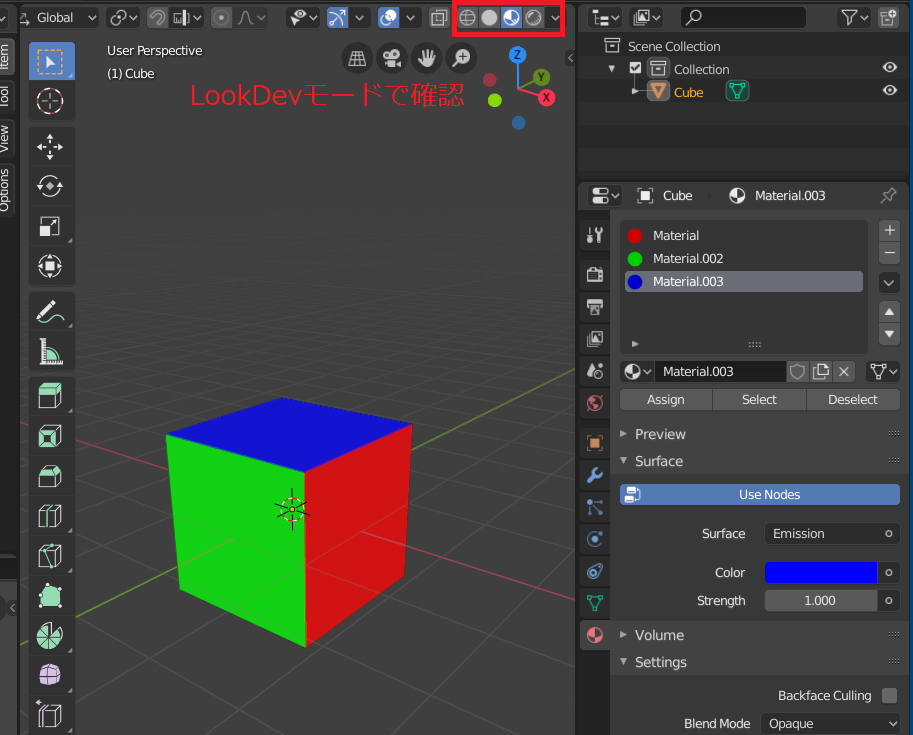Screen dimensions: 913x735
Task: Pick the Inset Faces tool
Action: pyautogui.click(x=50, y=436)
